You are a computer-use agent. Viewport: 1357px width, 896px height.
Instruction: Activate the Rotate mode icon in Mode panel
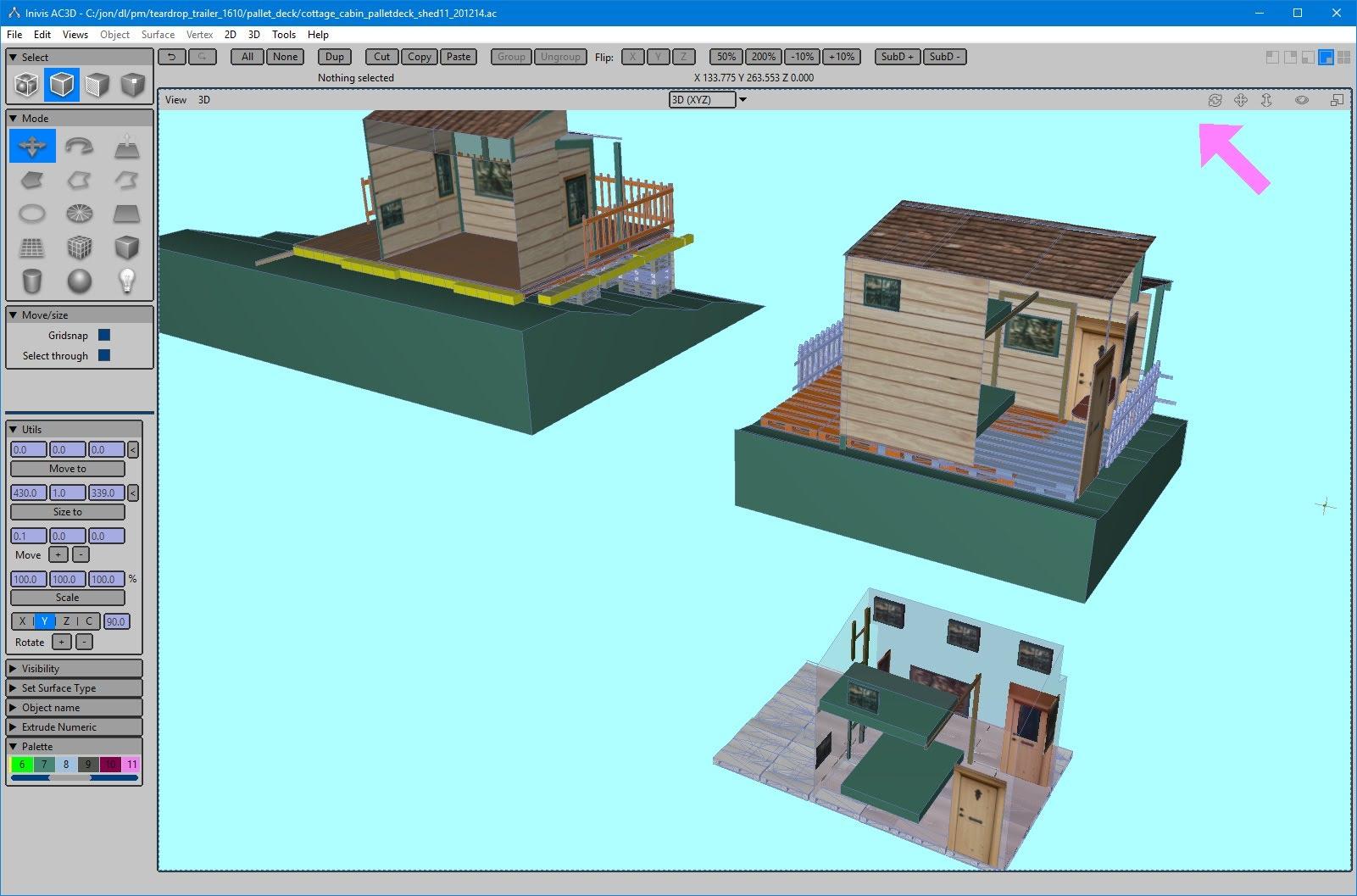pyautogui.click(x=81, y=144)
